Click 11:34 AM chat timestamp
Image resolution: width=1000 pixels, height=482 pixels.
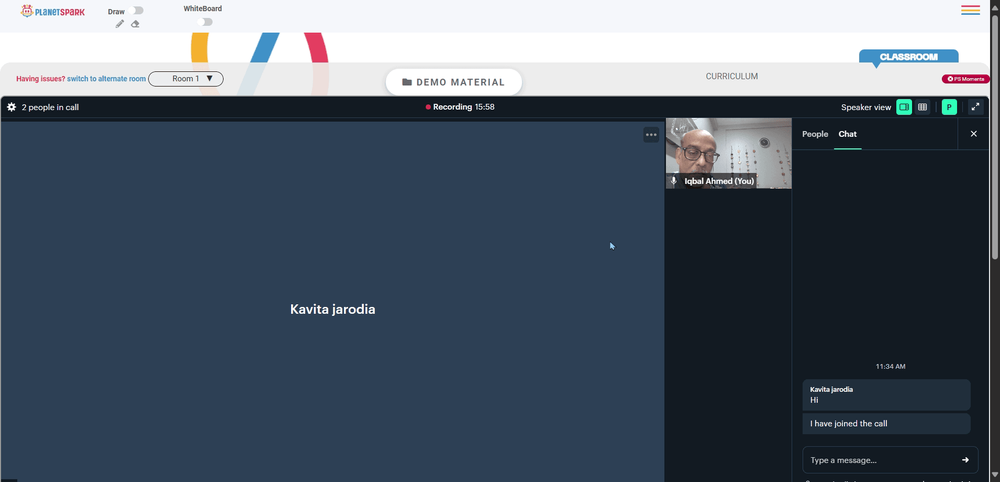click(x=890, y=367)
